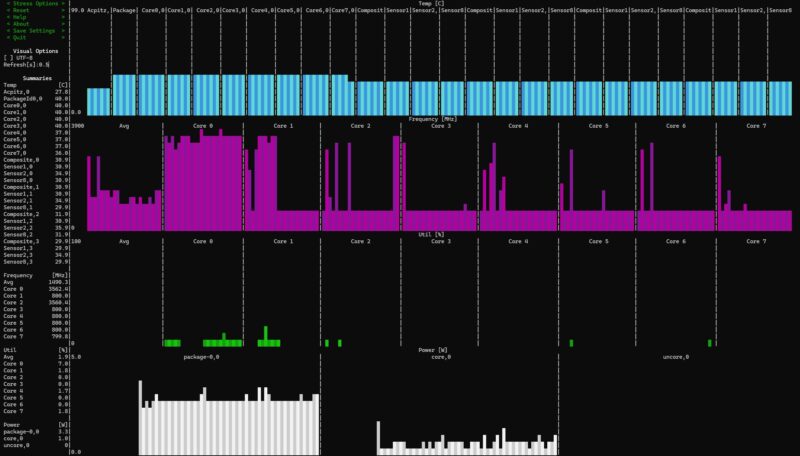This screenshot has height=456, width=800.
Task: Select the Sensor1,0 summary row
Action: pyautogui.click(x=36, y=167)
